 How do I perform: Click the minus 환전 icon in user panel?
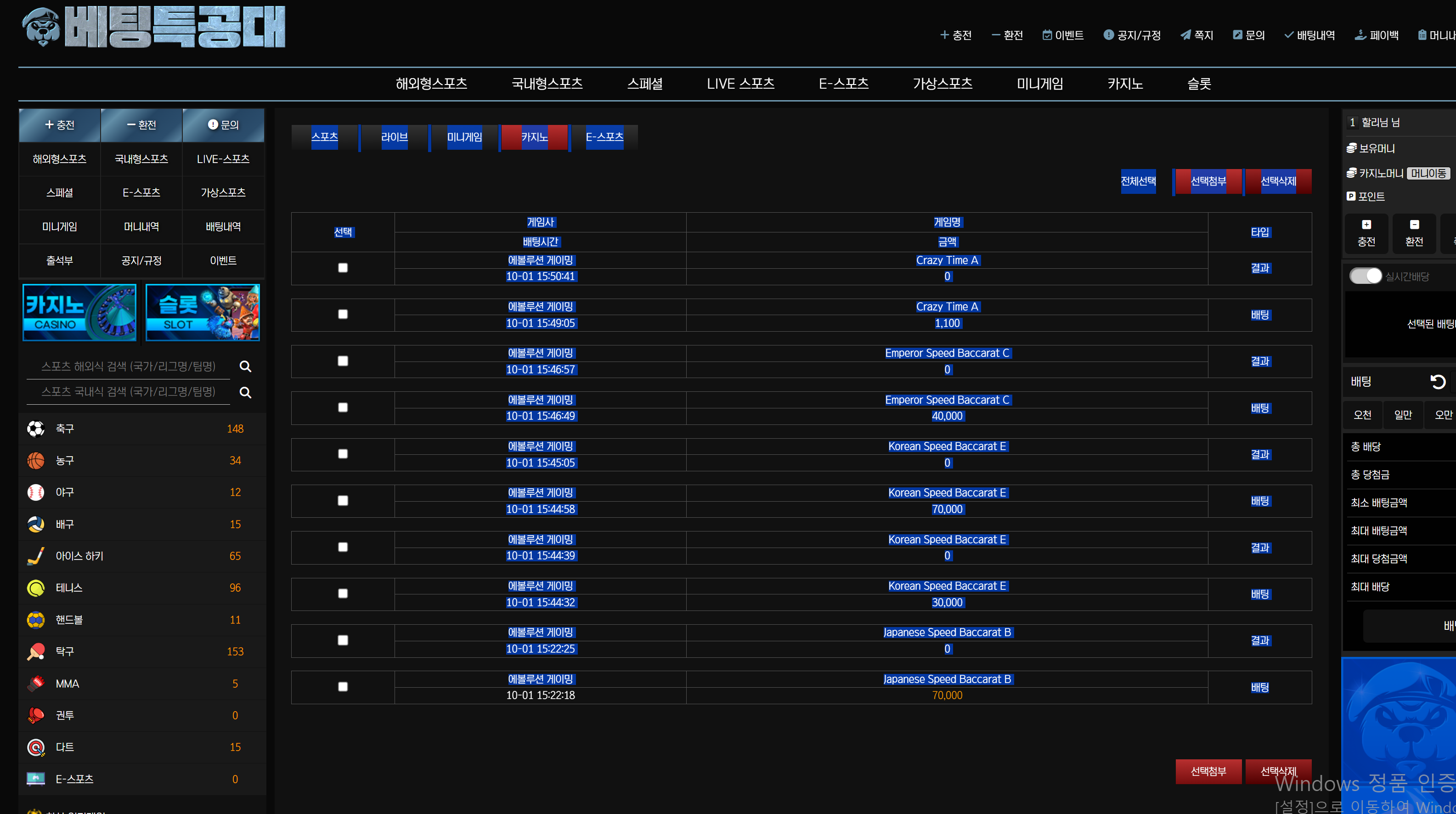click(1414, 225)
